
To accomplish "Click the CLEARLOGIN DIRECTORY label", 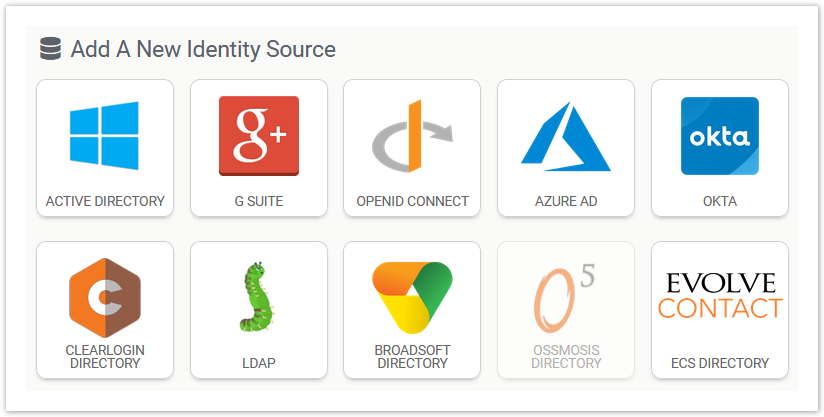I will pyautogui.click(x=105, y=357).
